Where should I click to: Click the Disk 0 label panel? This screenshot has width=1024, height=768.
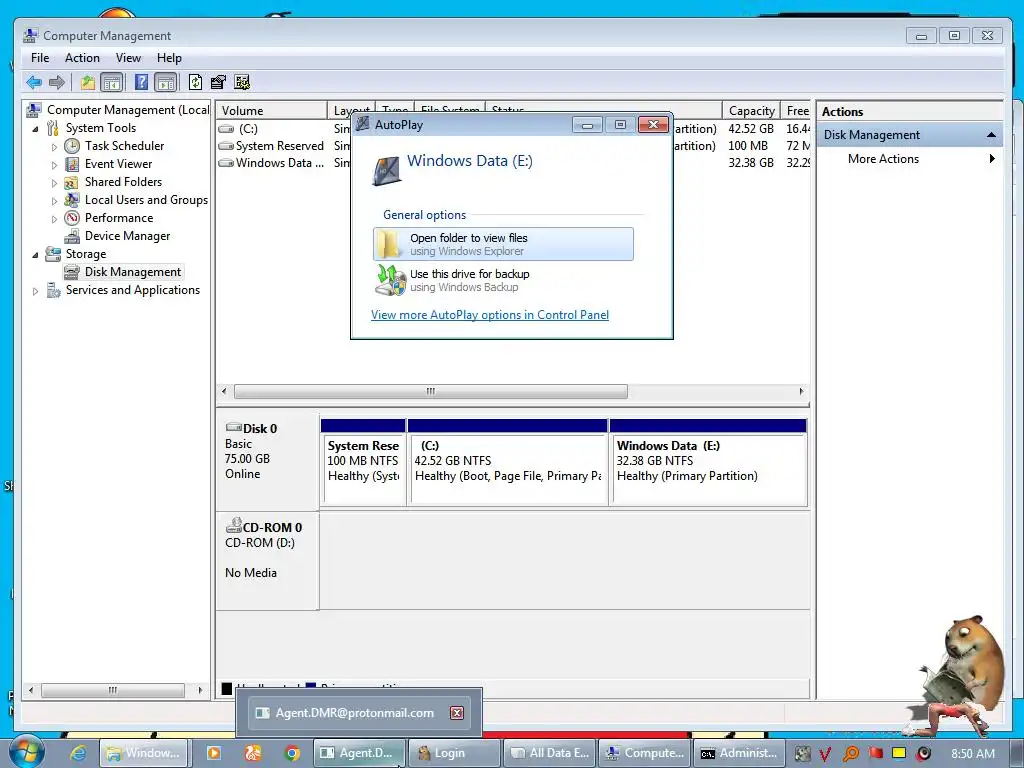click(x=268, y=461)
